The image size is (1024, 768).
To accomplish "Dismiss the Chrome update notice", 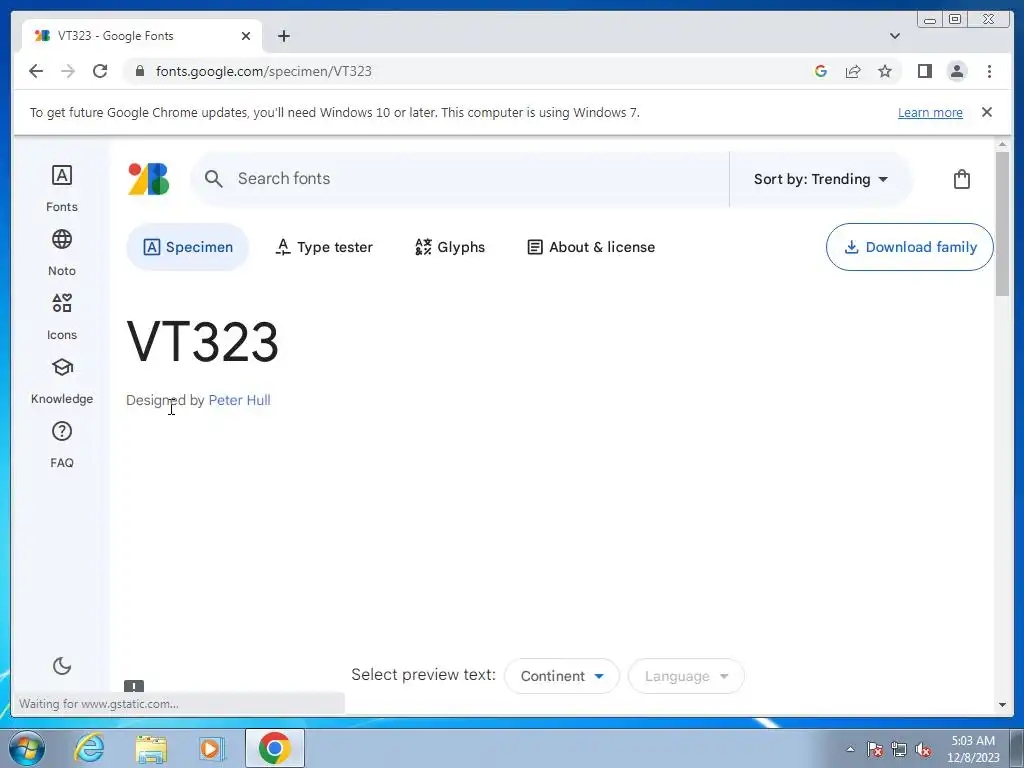I will [x=987, y=112].
